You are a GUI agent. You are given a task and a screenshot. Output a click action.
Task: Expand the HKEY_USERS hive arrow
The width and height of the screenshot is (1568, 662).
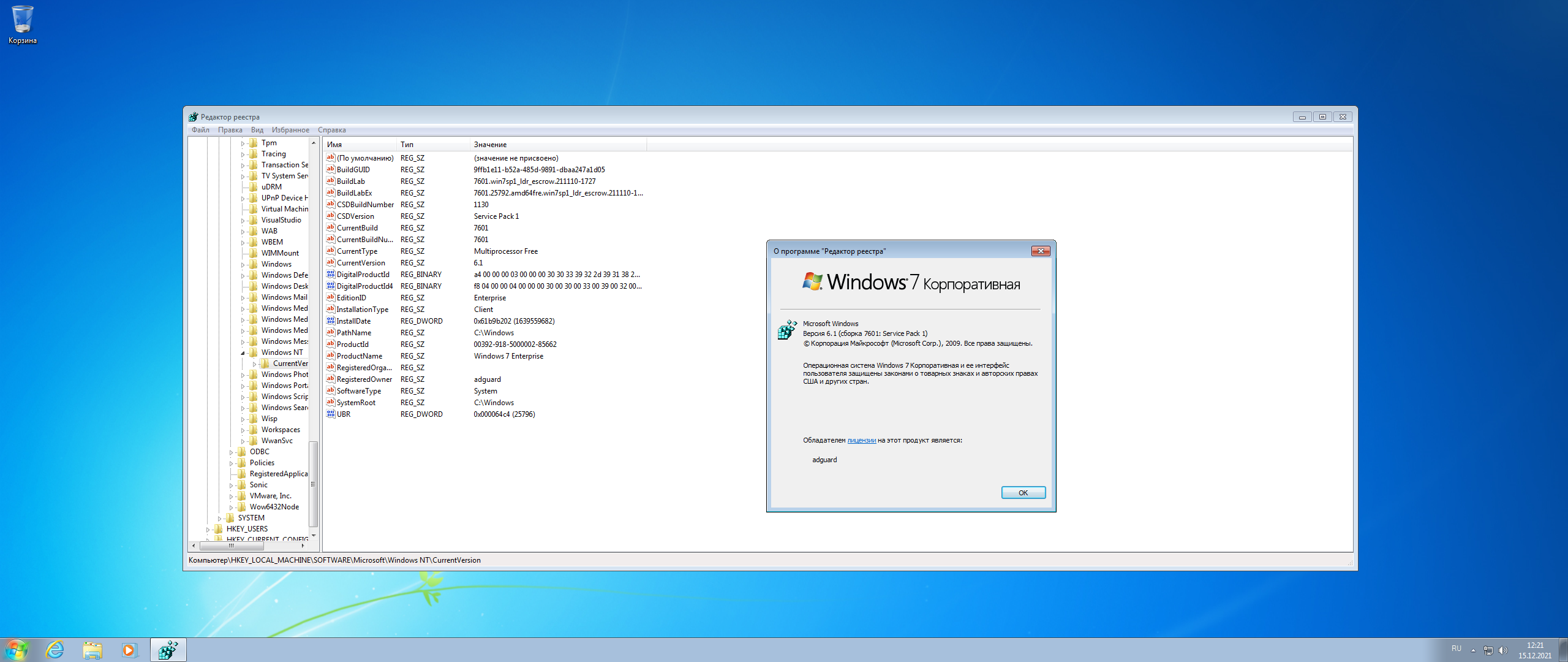208,530
